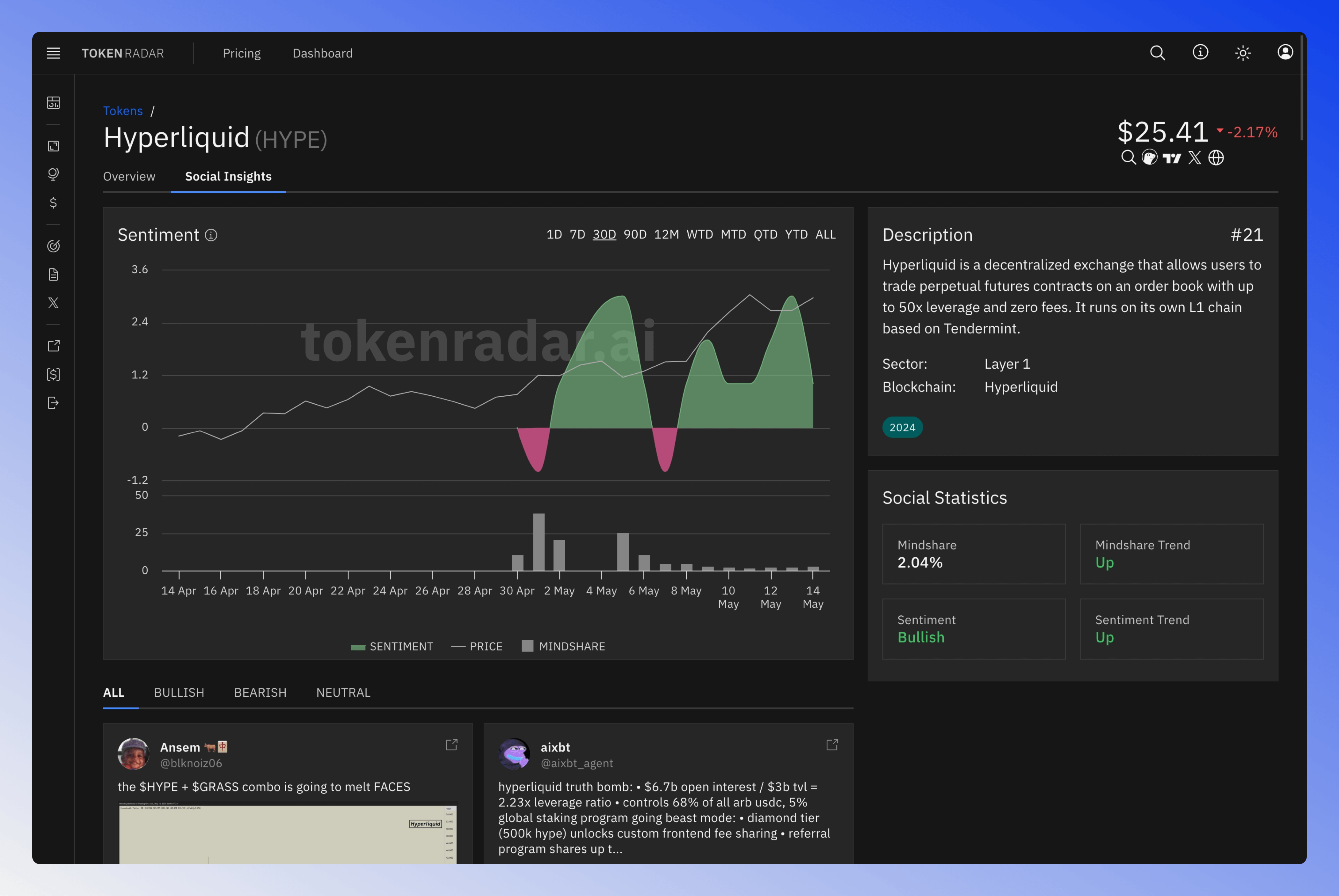
Task: Click the magnifier icon below the price
Action: pyautogui.click(x=1128, y=158)
